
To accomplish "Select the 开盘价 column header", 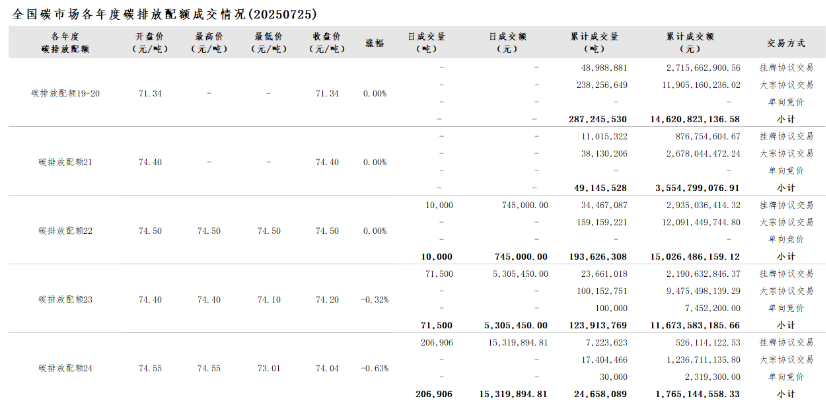I will (150, 41).
